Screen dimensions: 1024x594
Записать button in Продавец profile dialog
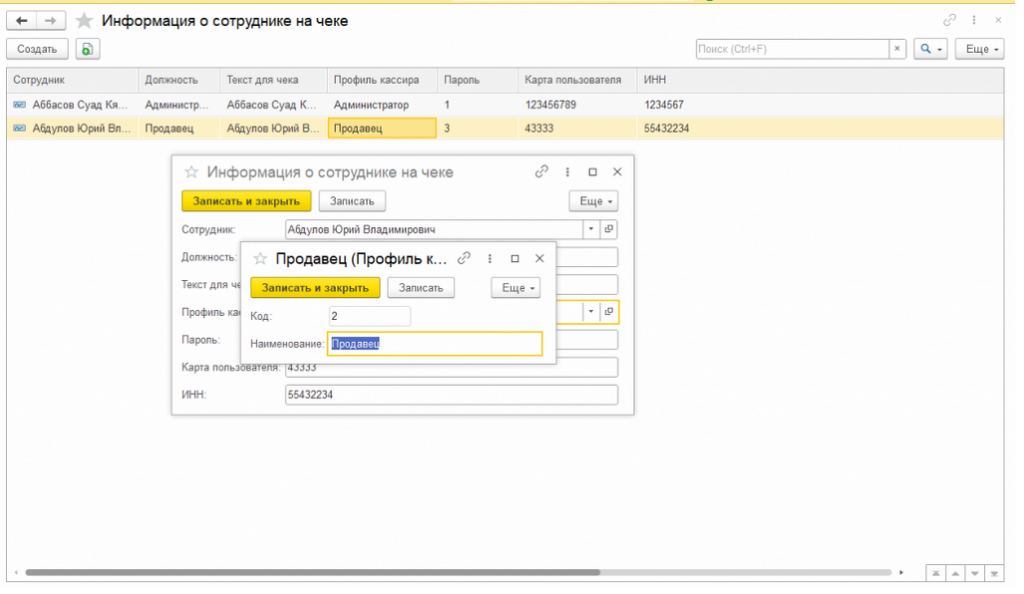click(x=421, y=289)
